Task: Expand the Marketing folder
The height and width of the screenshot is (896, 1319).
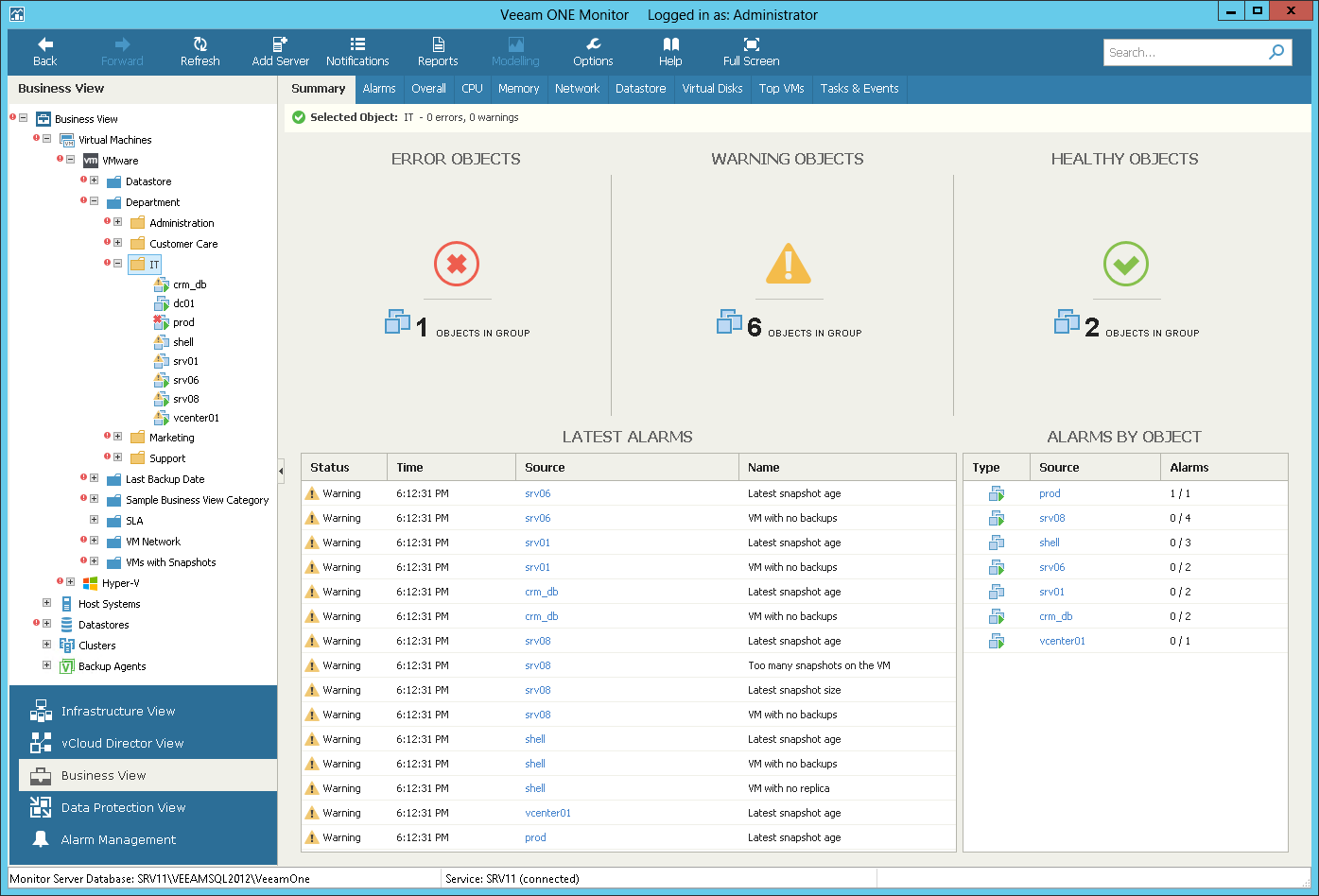Action: pos(117,437)
